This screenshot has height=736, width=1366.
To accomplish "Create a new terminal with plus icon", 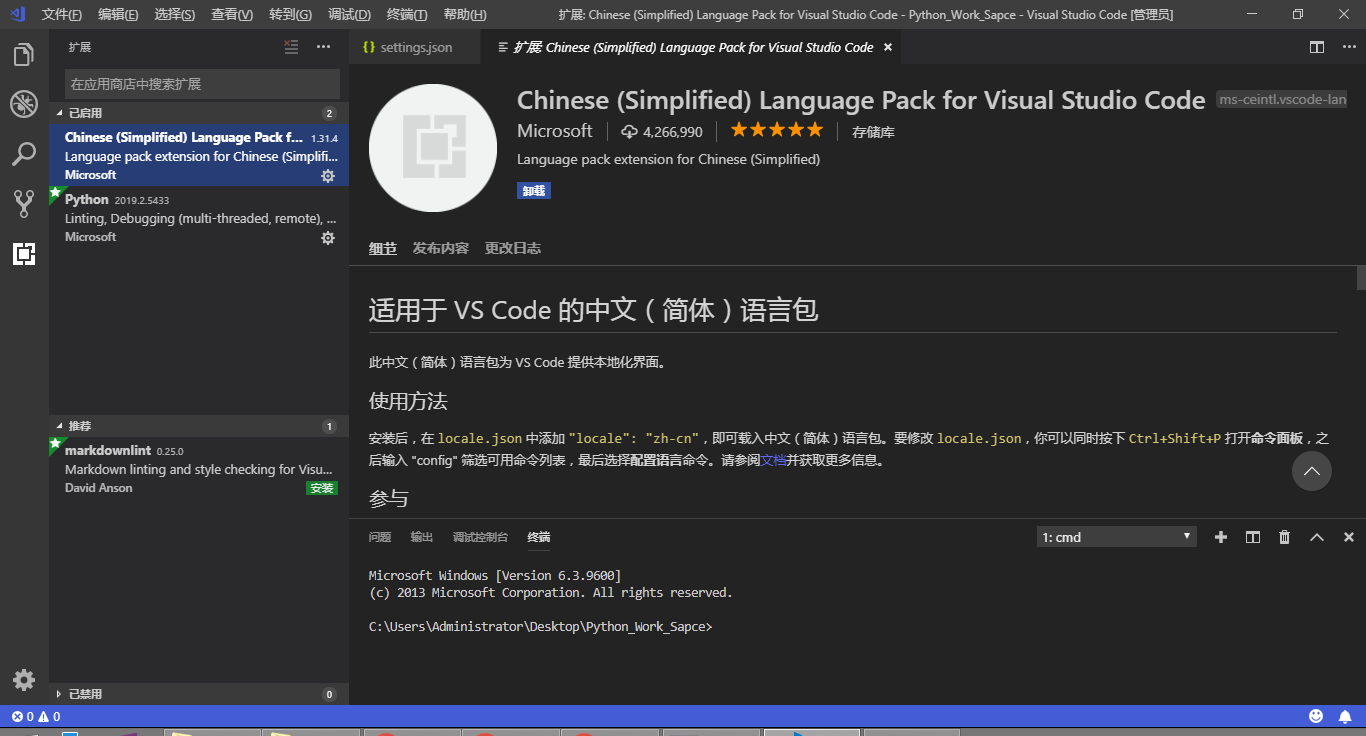I will (1220, 537).
